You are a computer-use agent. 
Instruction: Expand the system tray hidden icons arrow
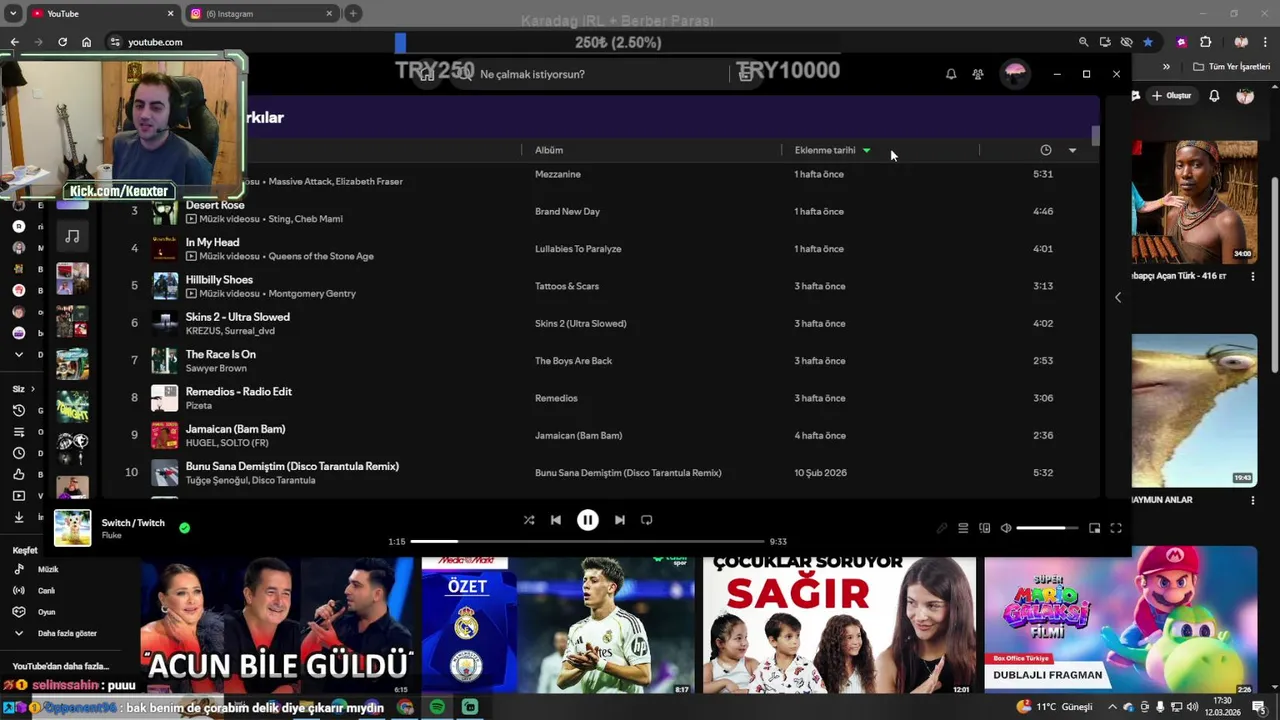tap(1112, 707)
